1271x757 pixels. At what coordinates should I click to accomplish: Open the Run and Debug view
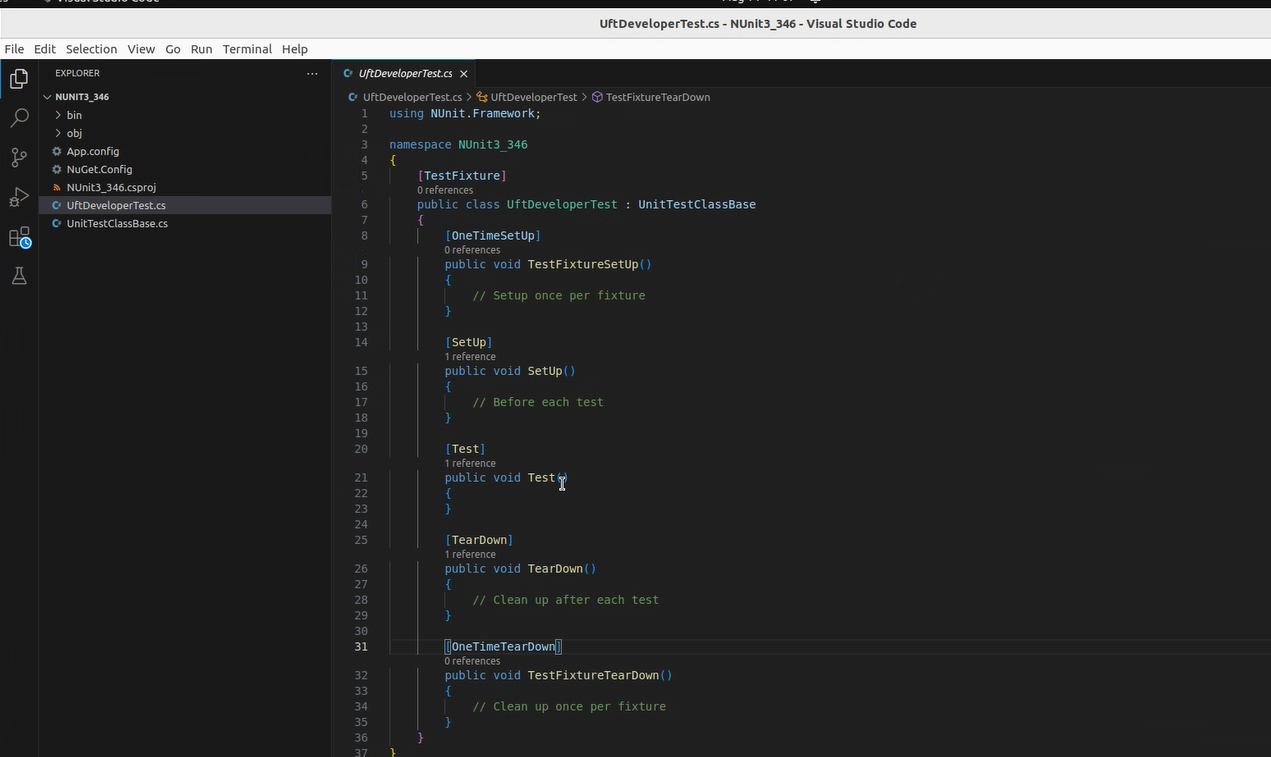click(x=19, y=198)
